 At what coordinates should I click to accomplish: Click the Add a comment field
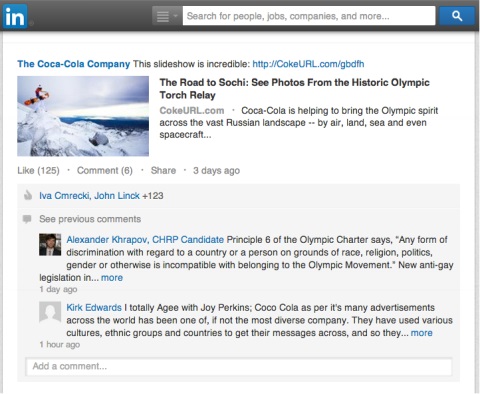coord(239,366)
